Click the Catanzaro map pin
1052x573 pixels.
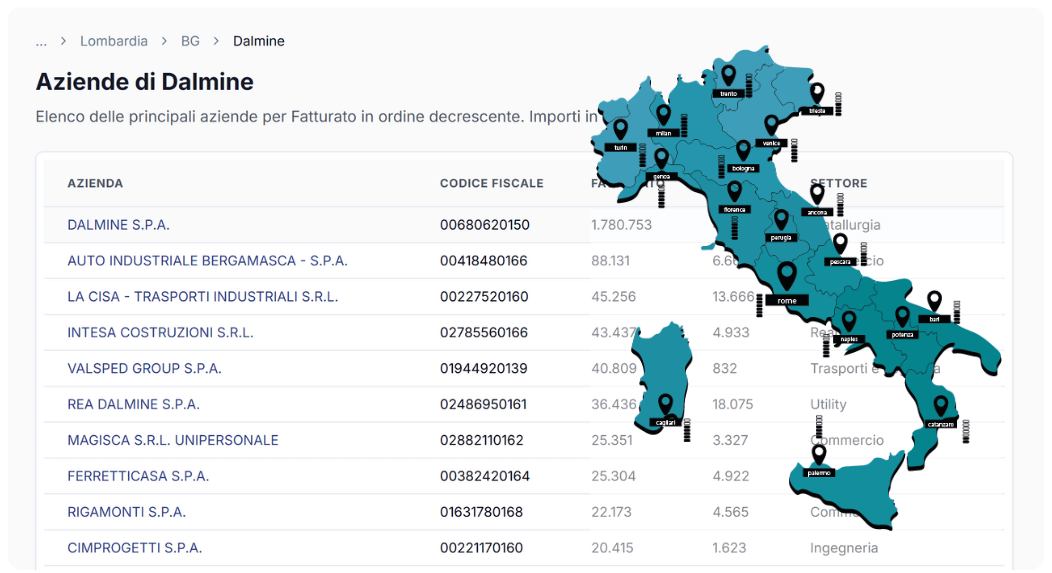941,406
